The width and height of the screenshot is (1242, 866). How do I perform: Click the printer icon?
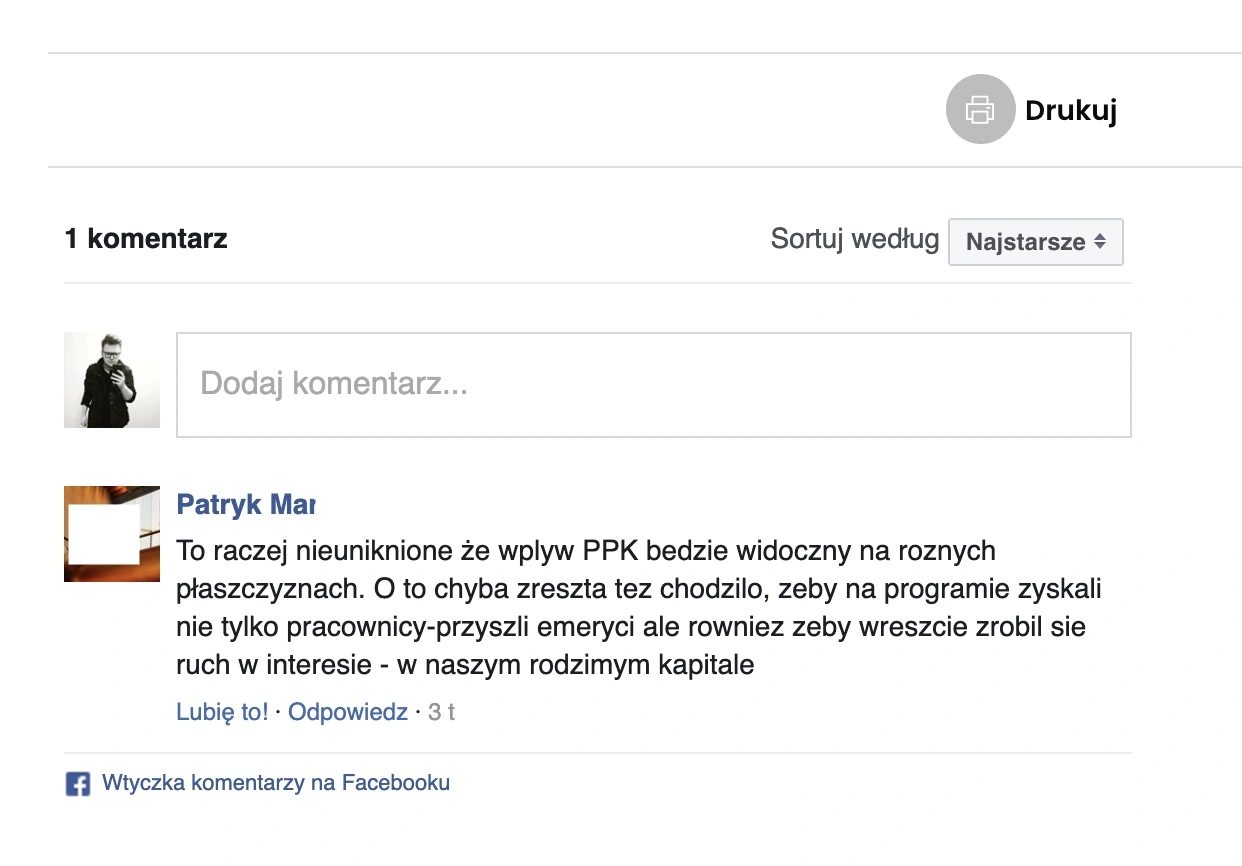tap(980, 109)
